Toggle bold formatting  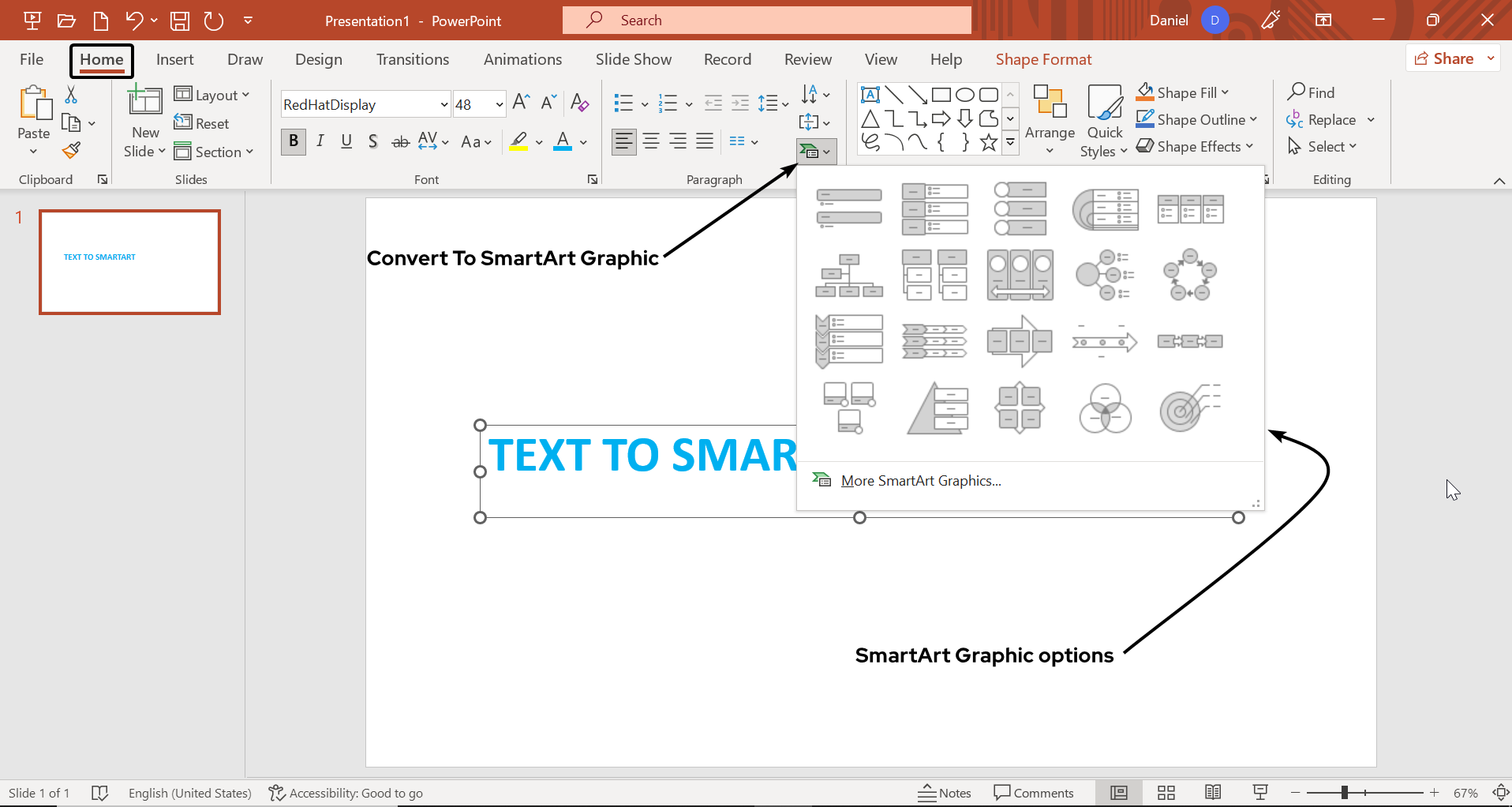(293, 141)
